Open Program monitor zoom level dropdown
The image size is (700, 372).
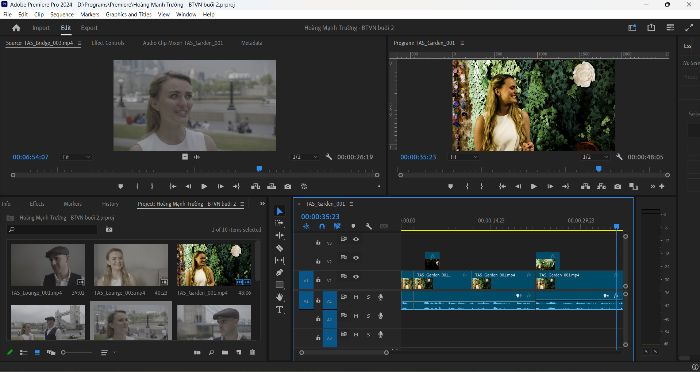pos(463,157)
